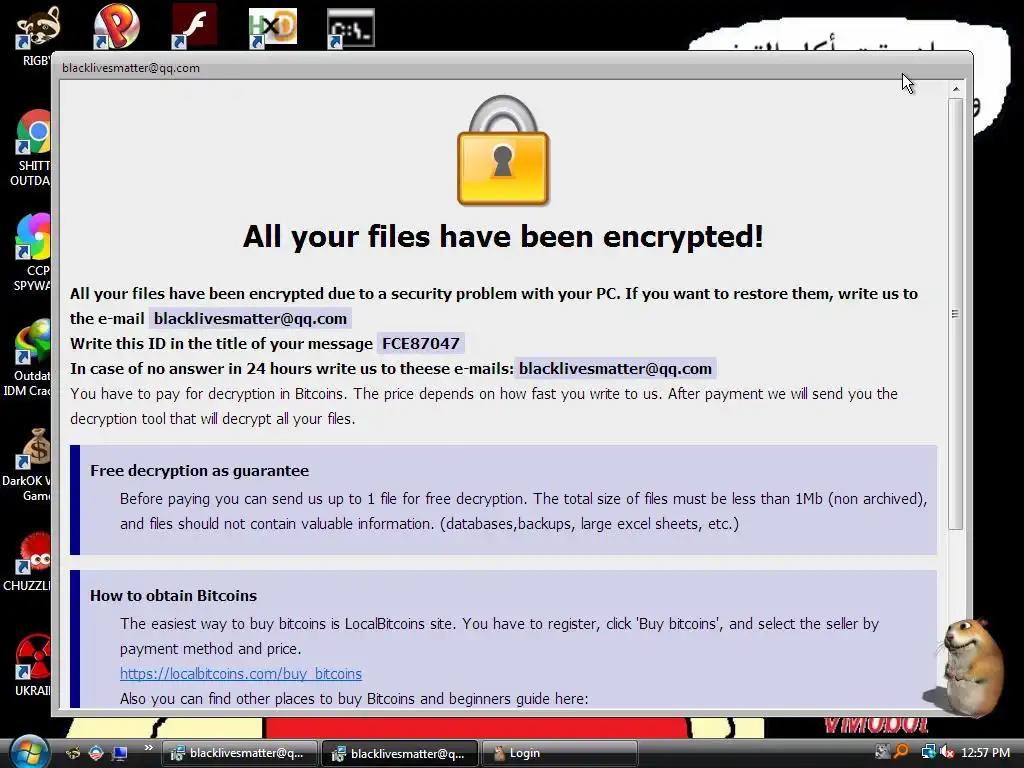Click the clock showing 12:57 PM

click(985, 753)
